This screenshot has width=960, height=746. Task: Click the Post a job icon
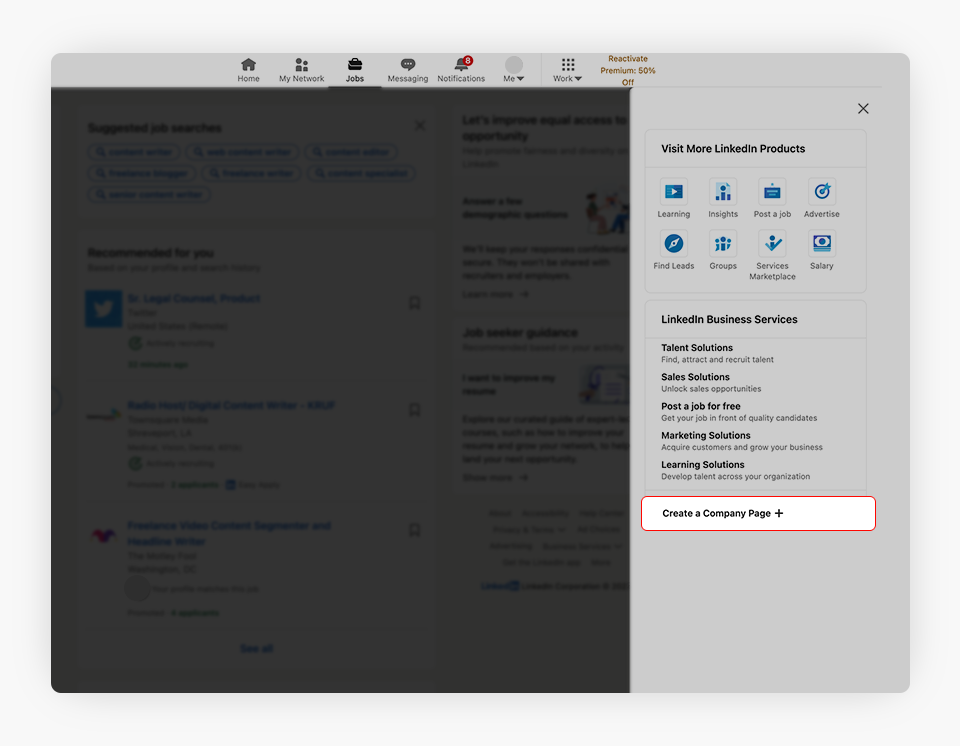772,192
